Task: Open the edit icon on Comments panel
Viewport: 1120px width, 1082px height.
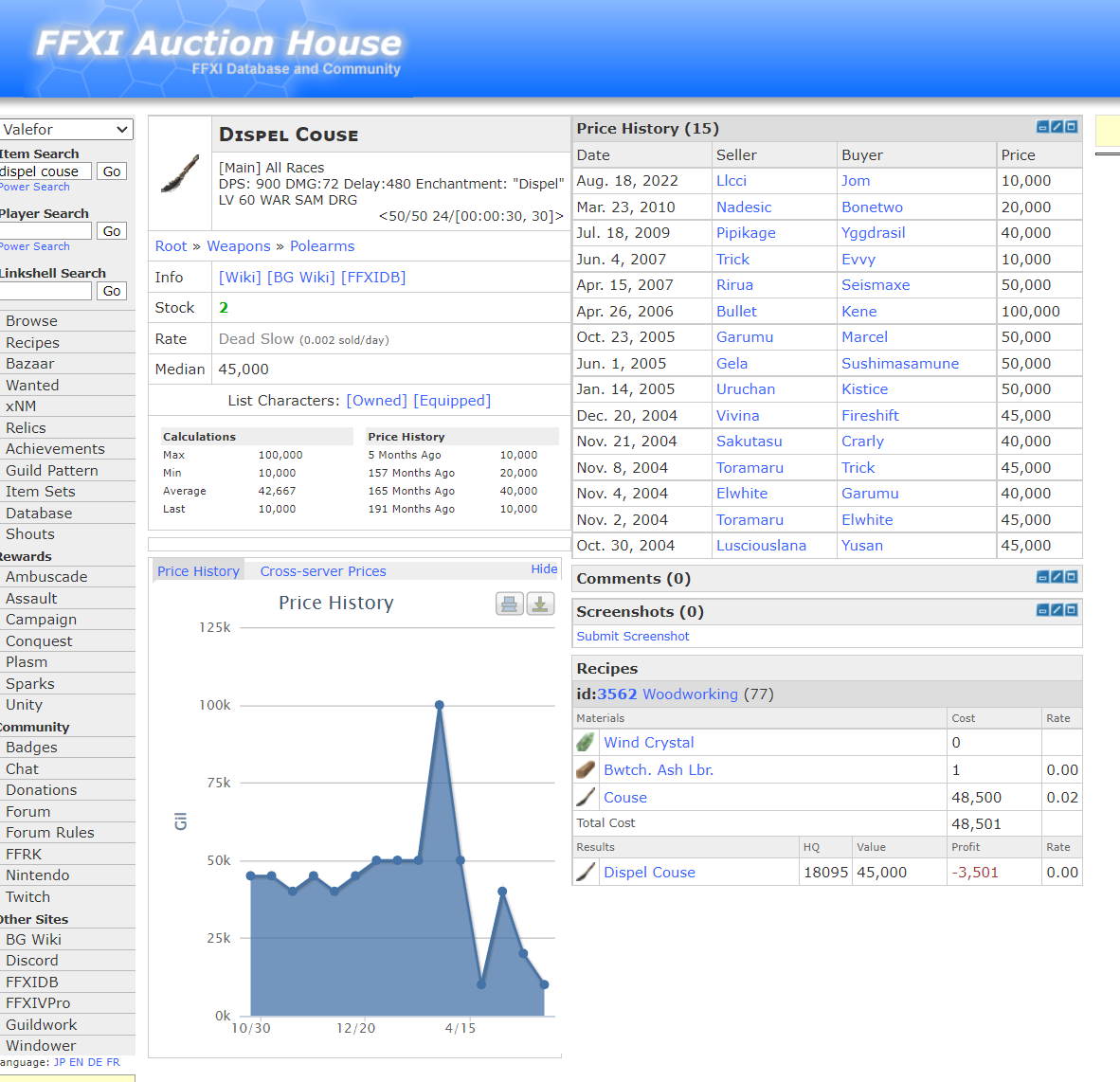Action: pyautogui.click(x=1057, y=577)
